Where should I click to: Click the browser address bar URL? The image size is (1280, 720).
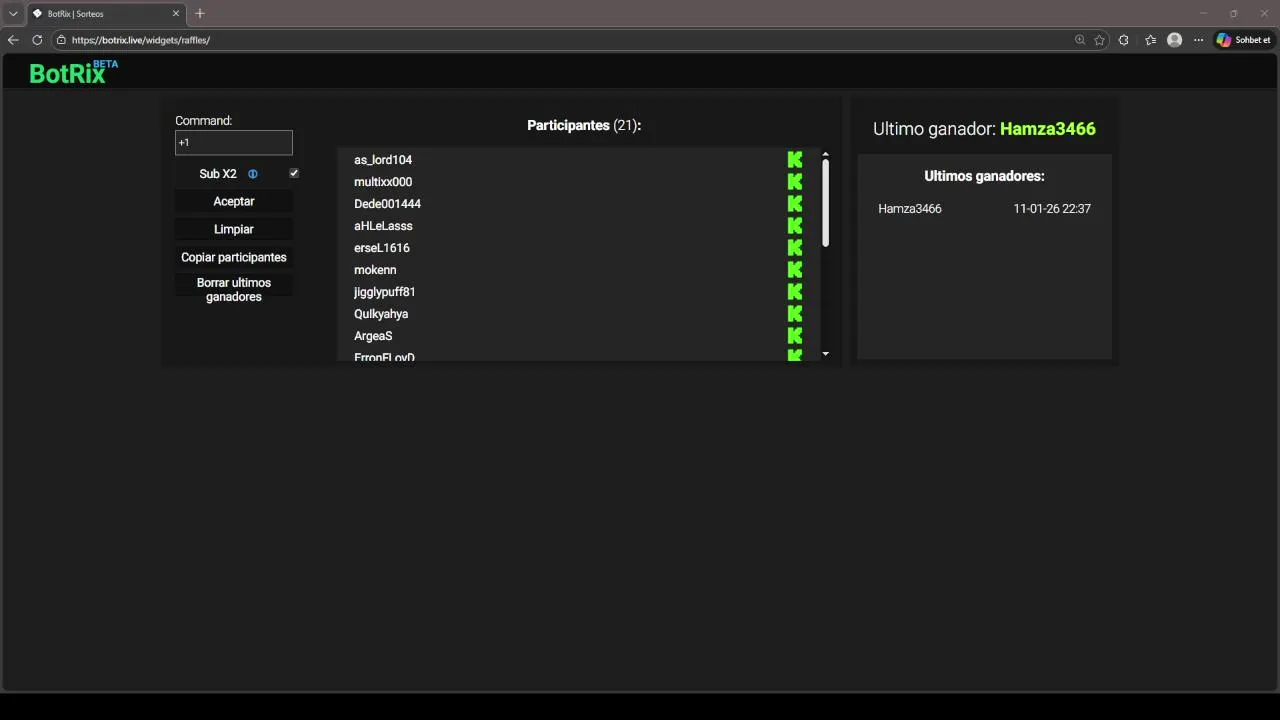click(140, 40)
